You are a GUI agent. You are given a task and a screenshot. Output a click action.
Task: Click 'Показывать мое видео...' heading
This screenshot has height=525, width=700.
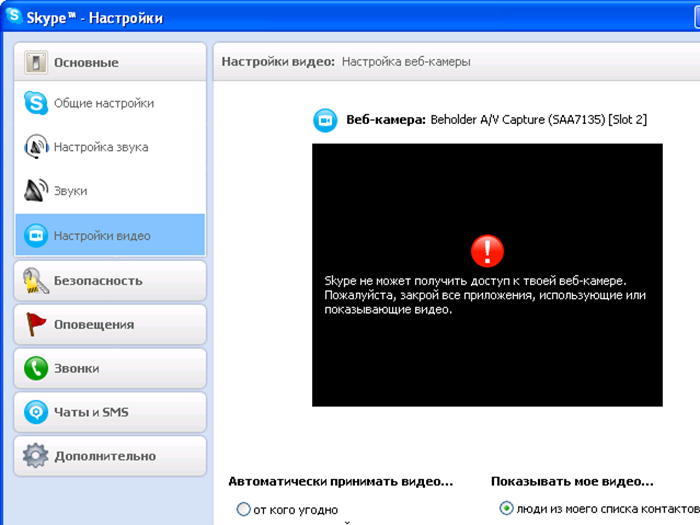click(572, 482)
